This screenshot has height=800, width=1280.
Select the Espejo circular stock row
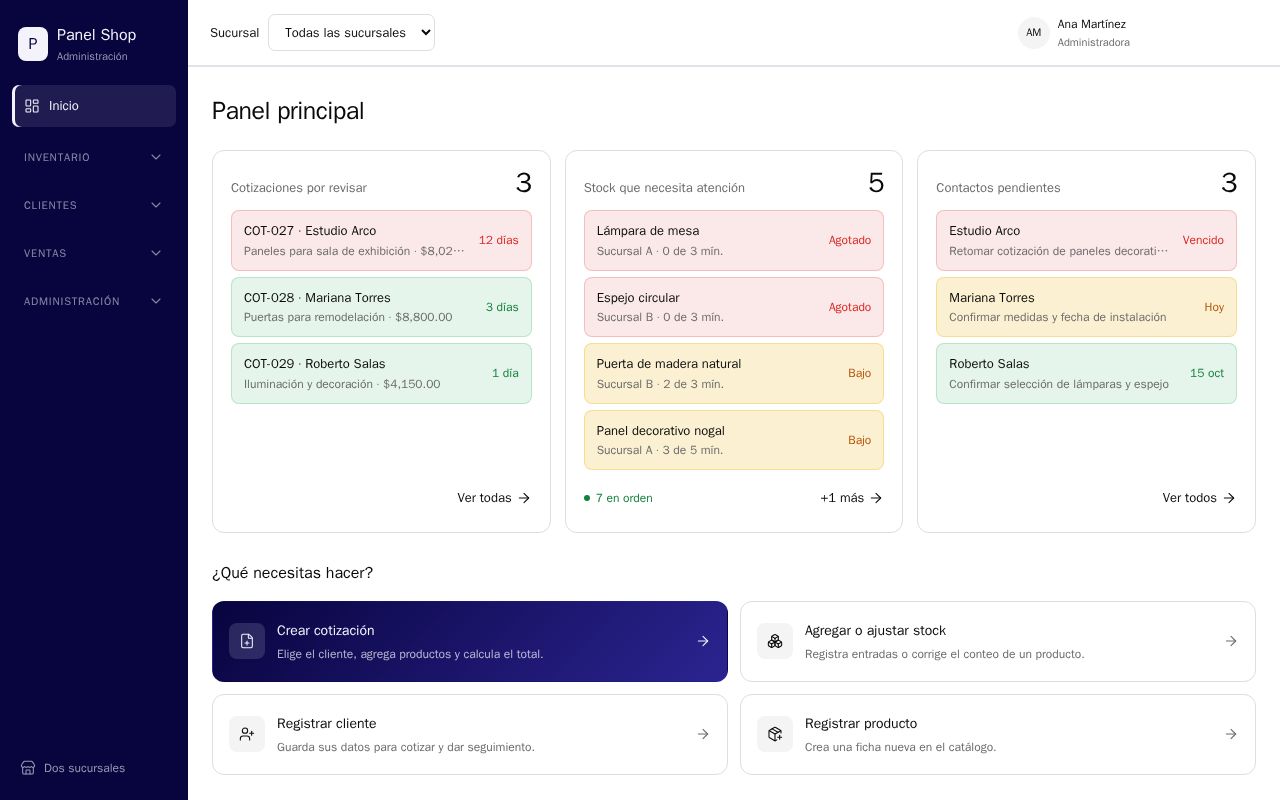[734, 307]
